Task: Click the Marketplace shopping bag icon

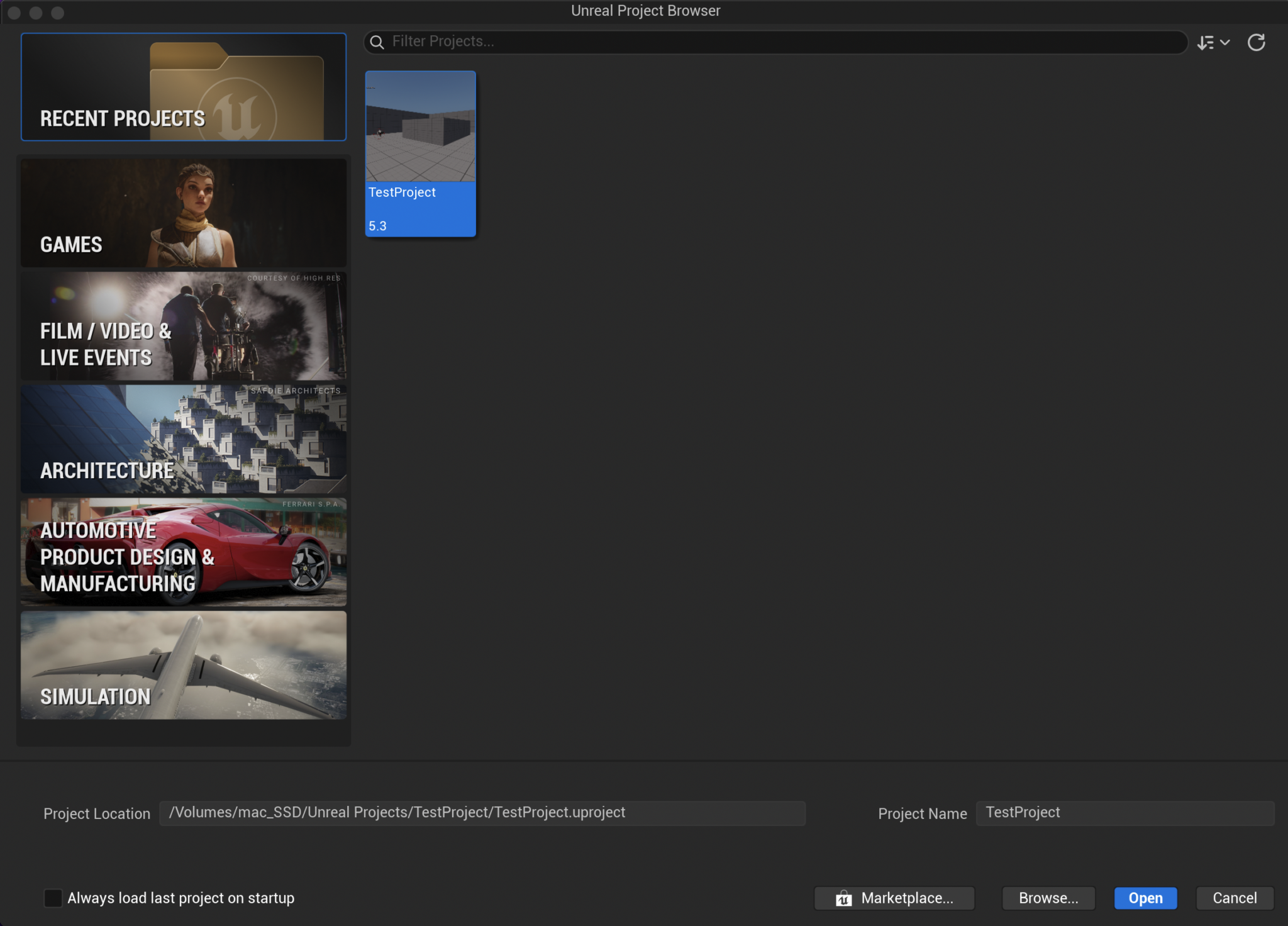Action: coord(843,898)
